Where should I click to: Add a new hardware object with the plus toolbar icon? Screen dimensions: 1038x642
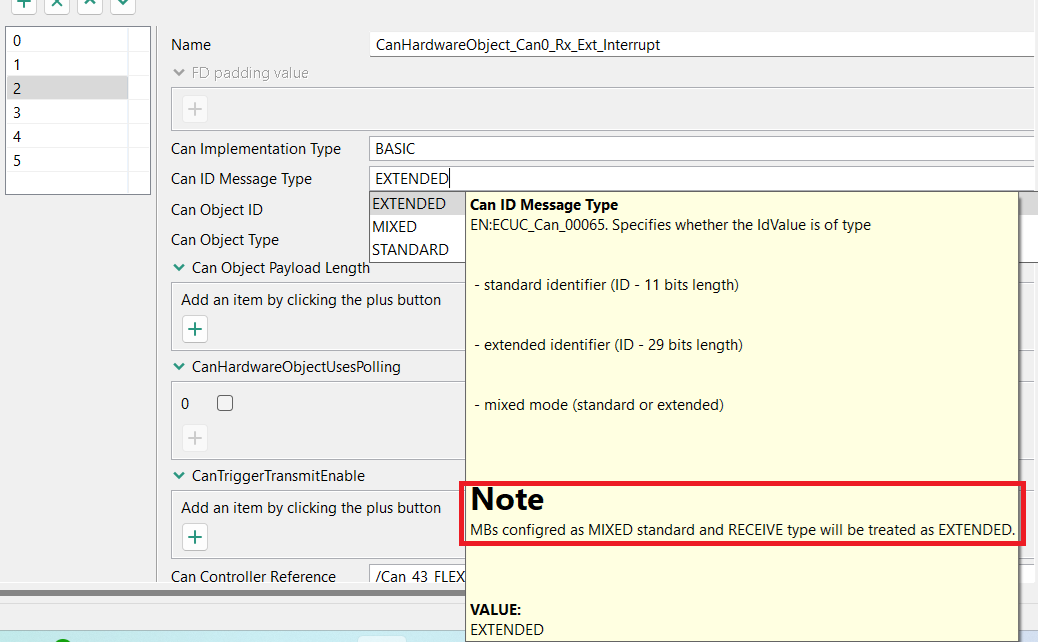22,5
